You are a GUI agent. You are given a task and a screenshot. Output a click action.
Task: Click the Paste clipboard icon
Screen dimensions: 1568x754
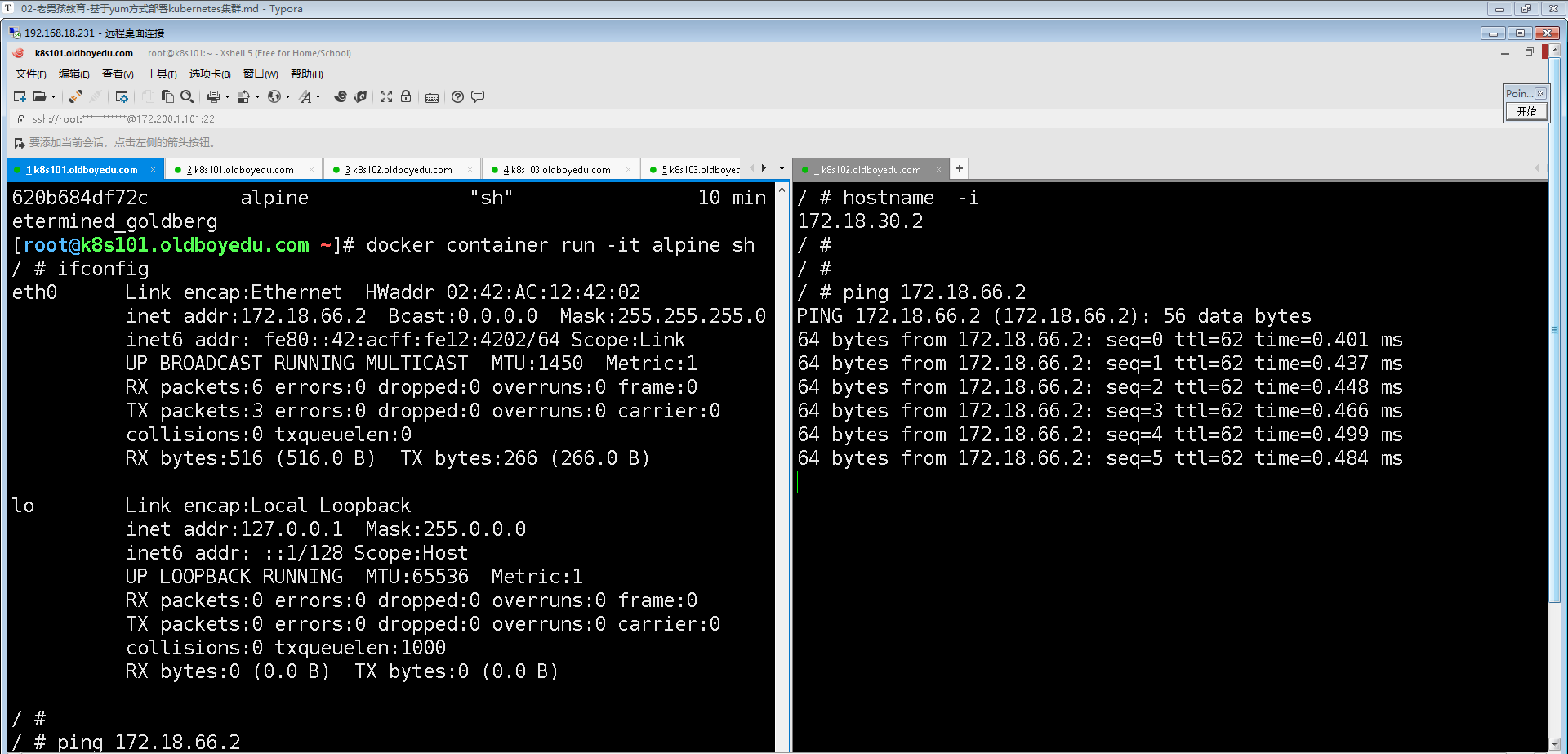(x=167, y=96)
